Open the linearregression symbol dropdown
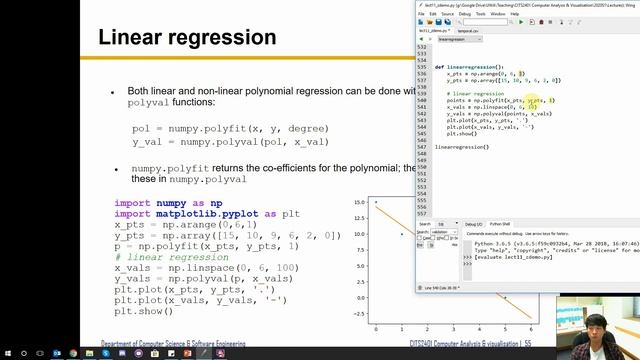The height and width of the screenshot is (360, 640). [460, 39]
